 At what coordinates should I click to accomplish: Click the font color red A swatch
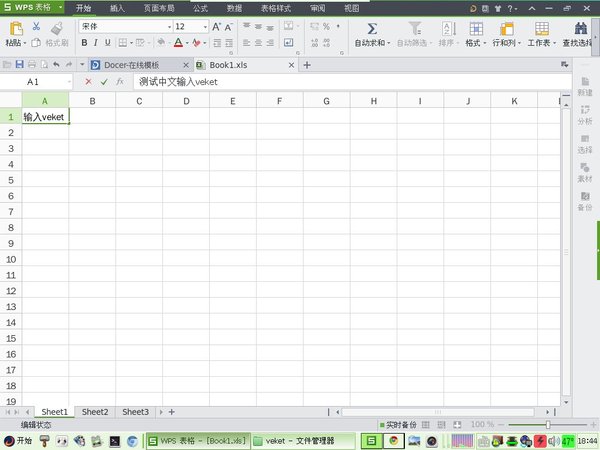point(178,42)
